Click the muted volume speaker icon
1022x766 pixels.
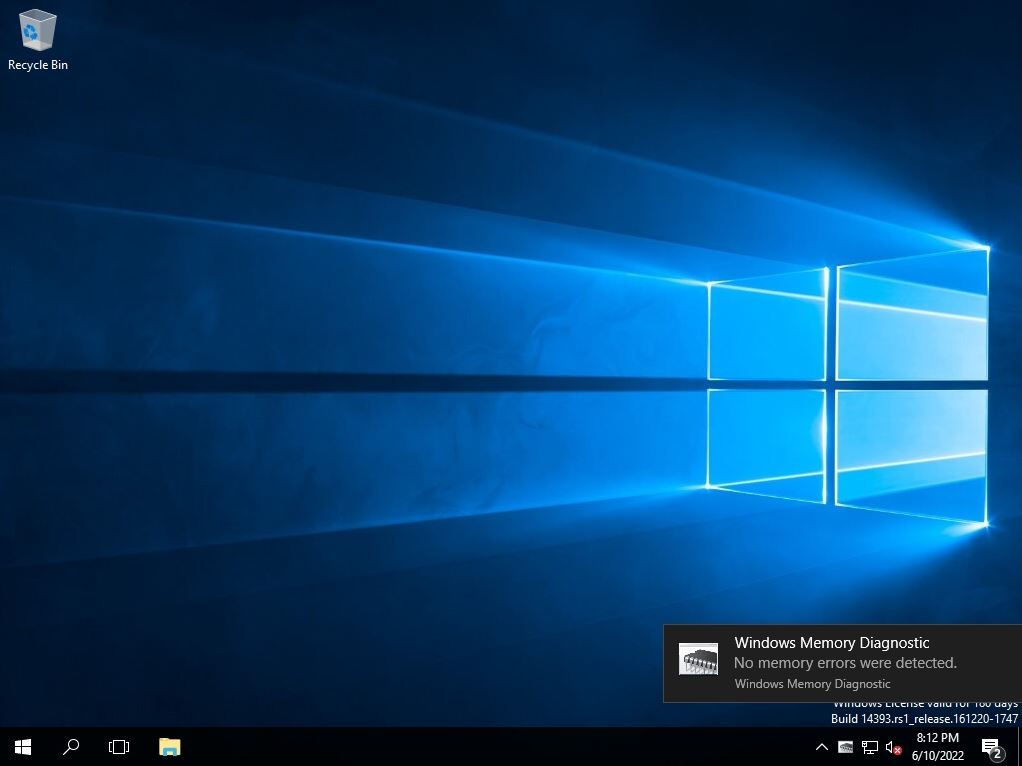[893, 747]
